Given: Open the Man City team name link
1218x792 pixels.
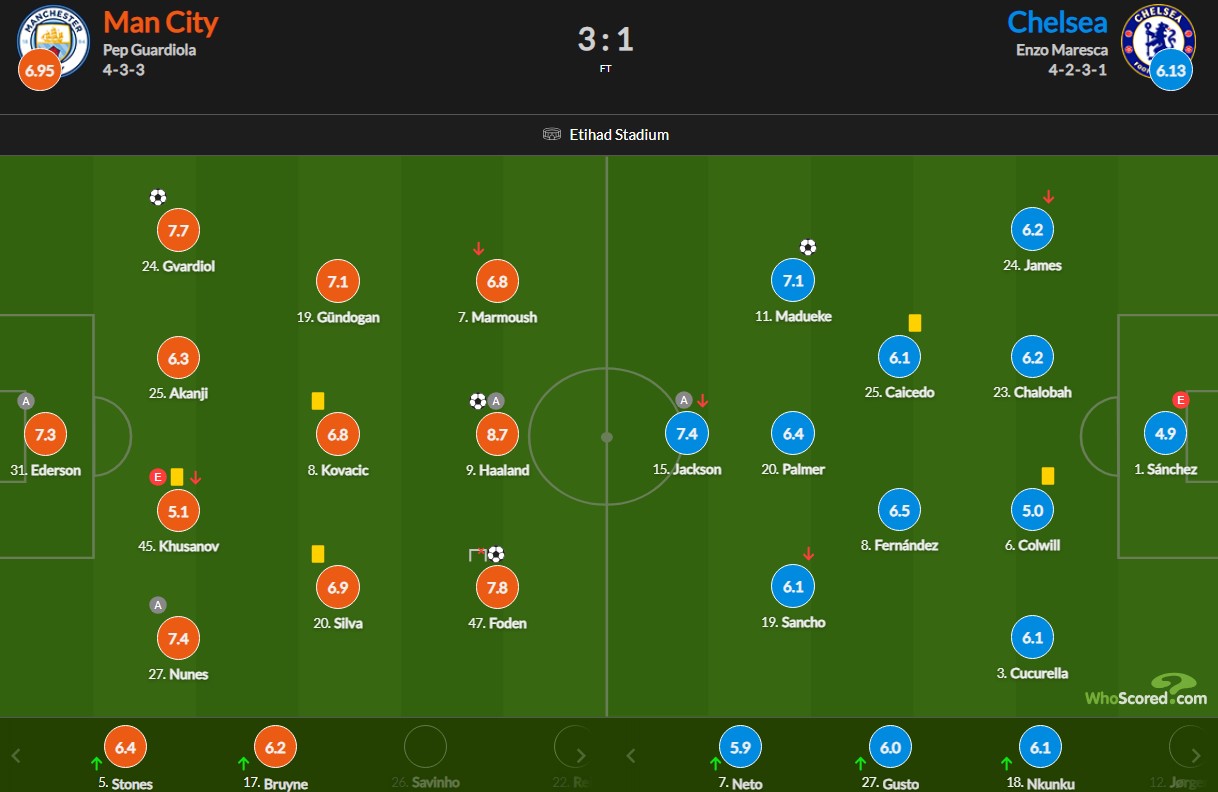Looking at the screenshot, I should pos(161,21).
